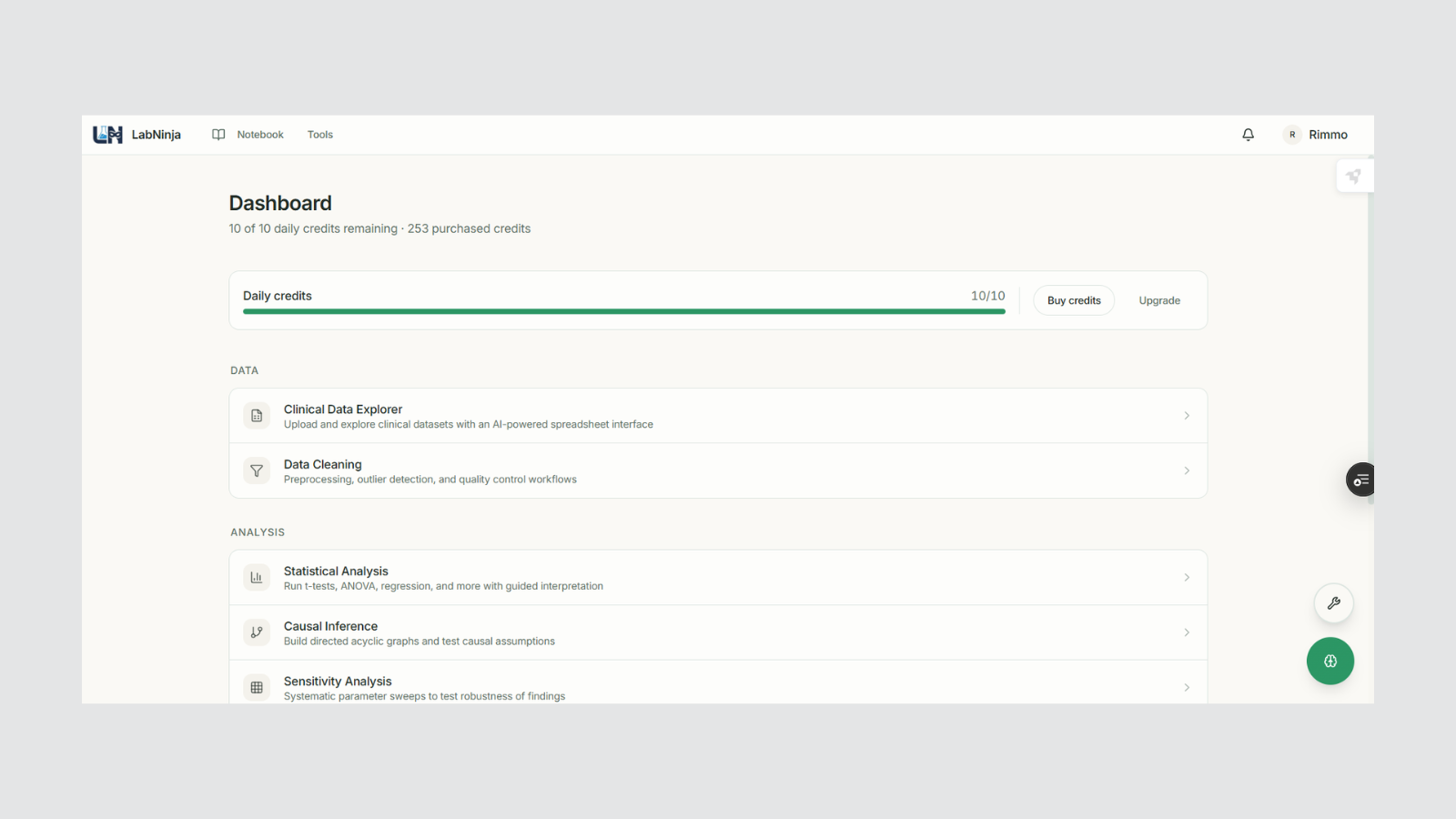This screenshot has height=819, width=1456.
Task: Expand the Clinical Data Explorer row chevron
Action: pos(1187,415)
